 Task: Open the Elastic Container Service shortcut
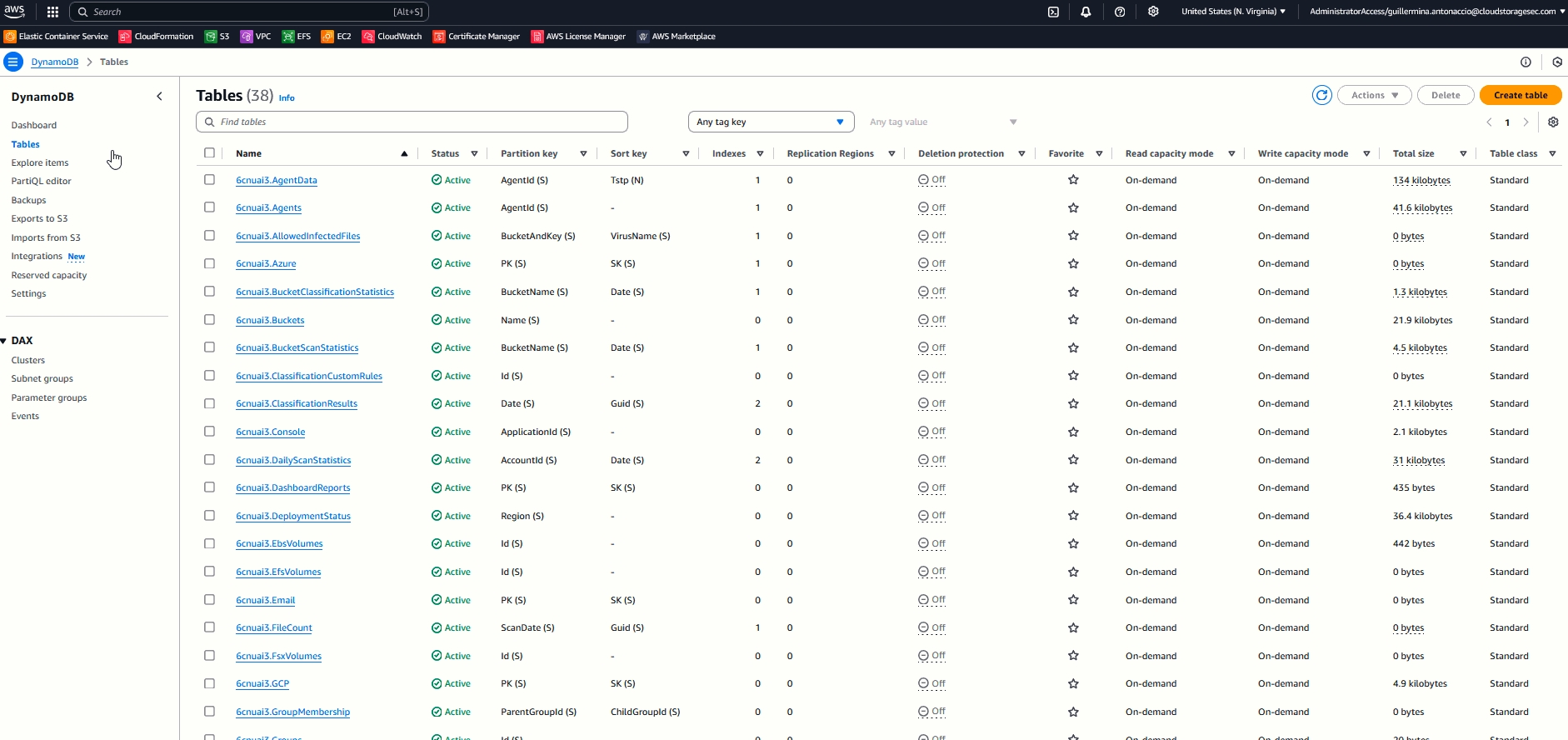pos(57,37)
